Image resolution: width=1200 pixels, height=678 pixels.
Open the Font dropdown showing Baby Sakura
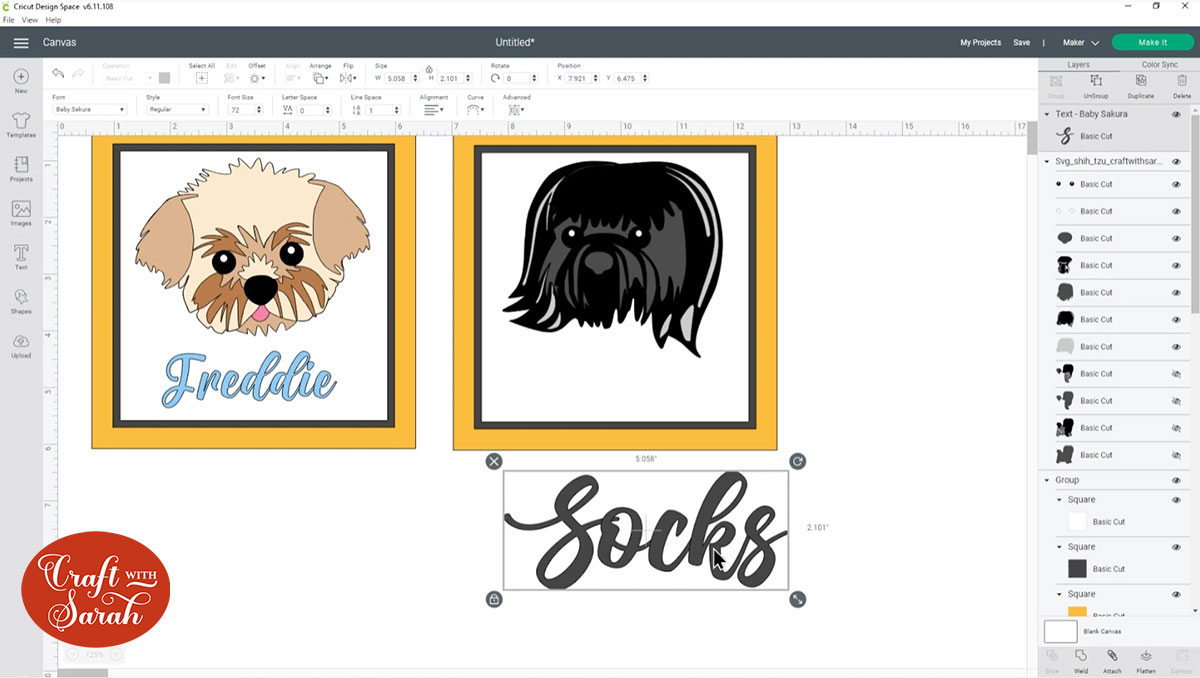(89, 109)
